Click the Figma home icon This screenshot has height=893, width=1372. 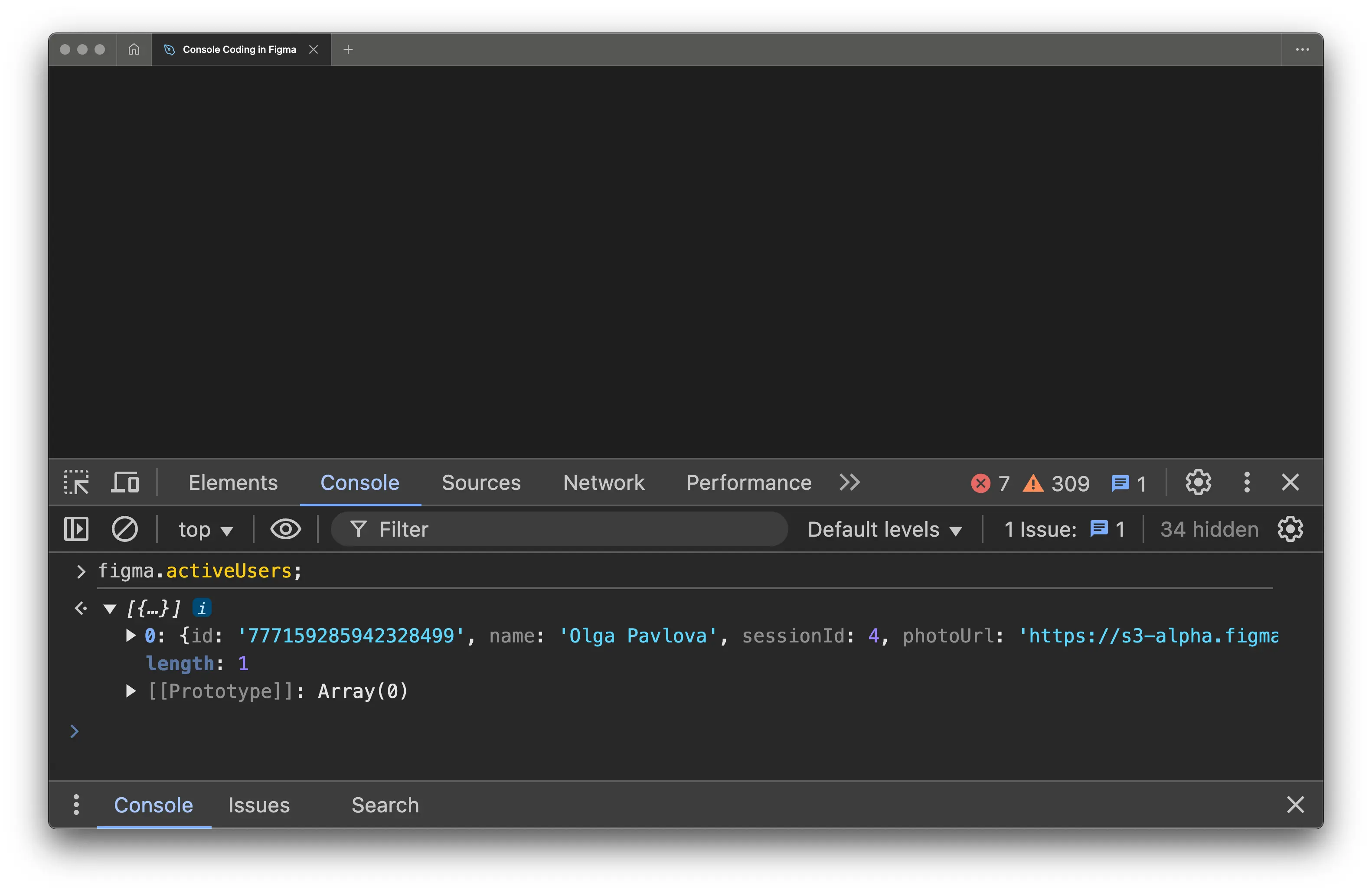134,49
